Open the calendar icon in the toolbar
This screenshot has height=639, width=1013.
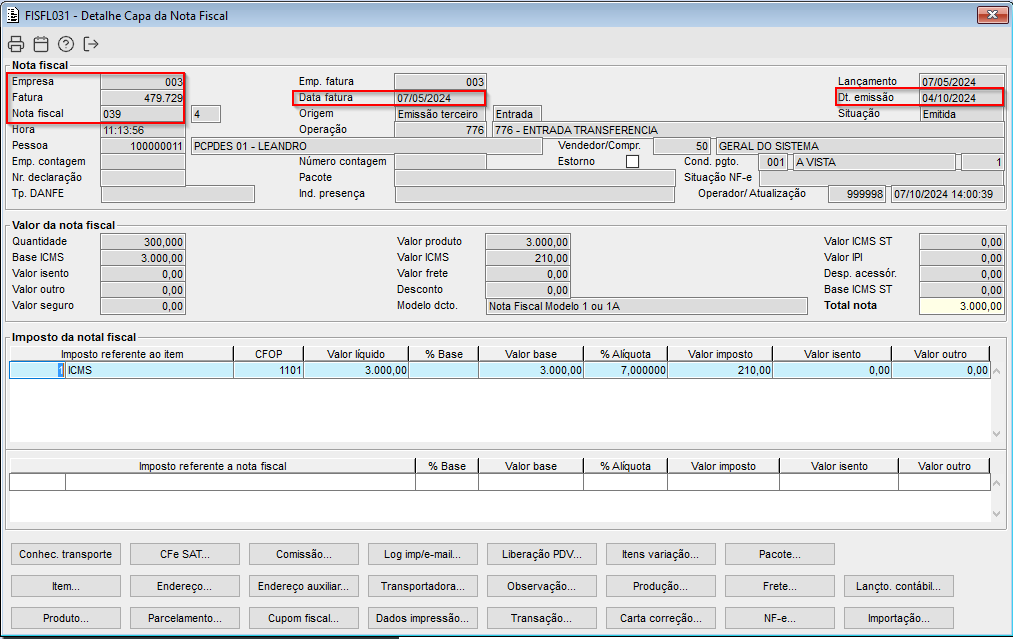[x=41, y=44]
